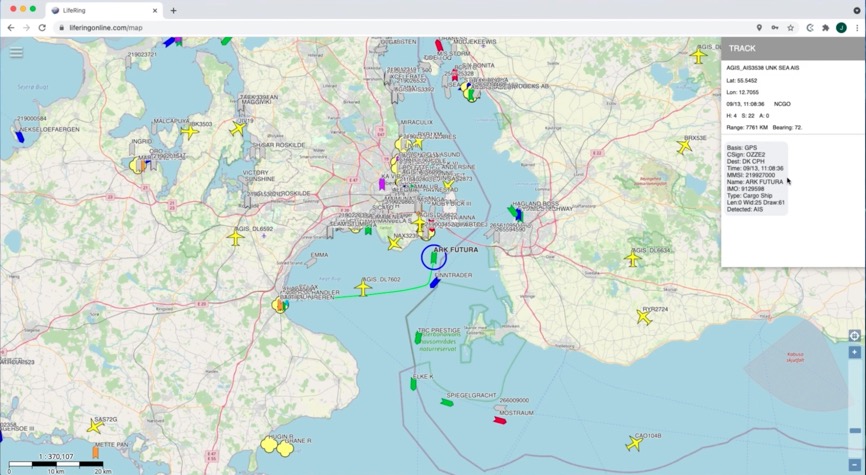Click the RYR2724 yellow aircraft icon
Image resolution: width=866 pixels, height=475 pixels.
(x=644, y=318)
